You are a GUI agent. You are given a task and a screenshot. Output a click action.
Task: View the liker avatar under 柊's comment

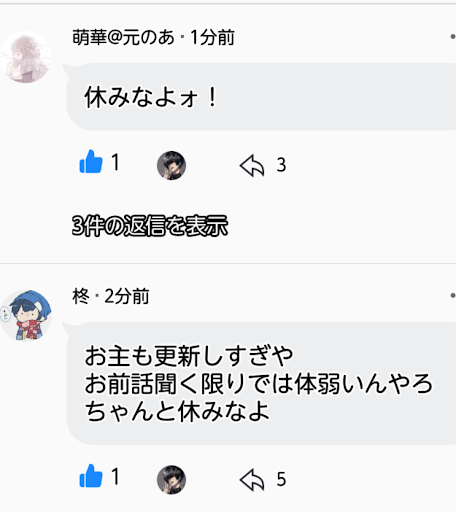pyautogui.click(x=171, y=479)
